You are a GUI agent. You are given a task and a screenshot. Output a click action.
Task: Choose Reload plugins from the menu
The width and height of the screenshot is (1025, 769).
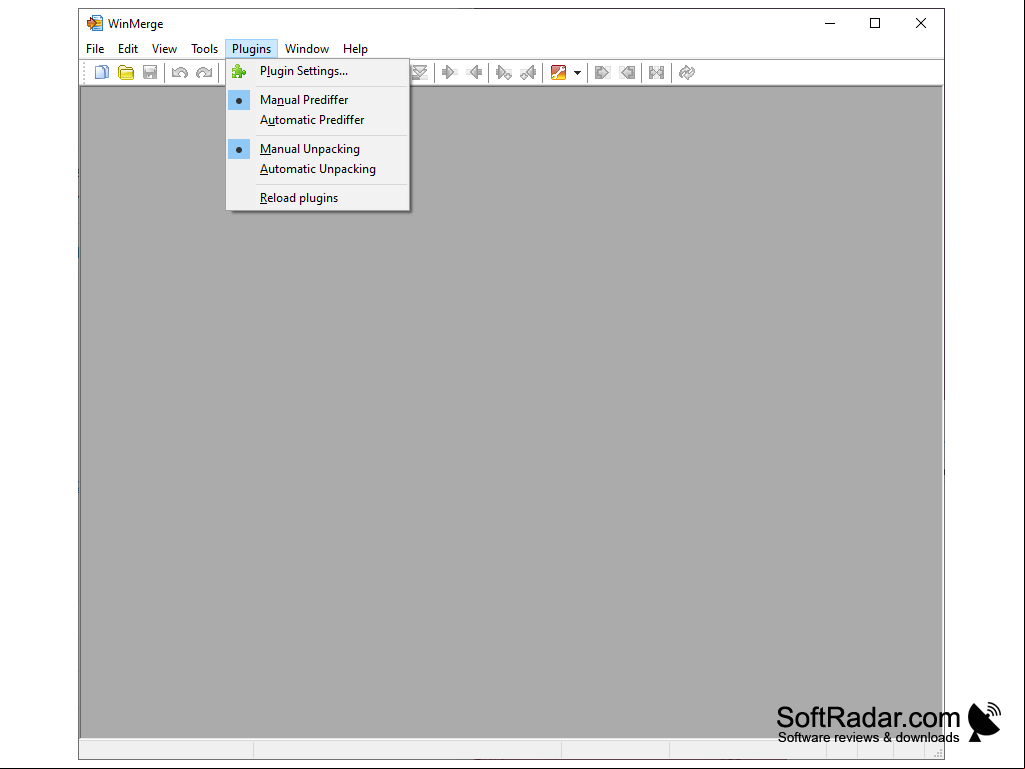tap(318, 198)
